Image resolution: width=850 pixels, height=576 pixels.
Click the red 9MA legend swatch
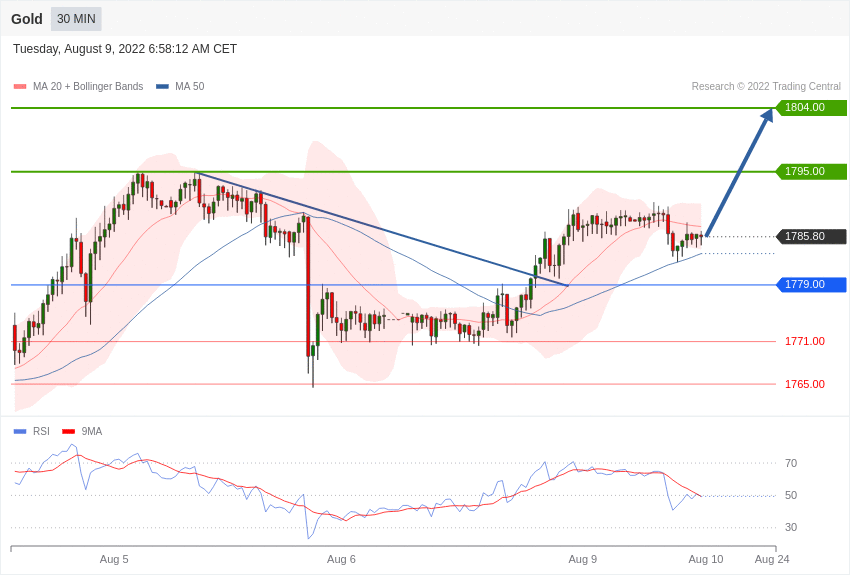69,431
